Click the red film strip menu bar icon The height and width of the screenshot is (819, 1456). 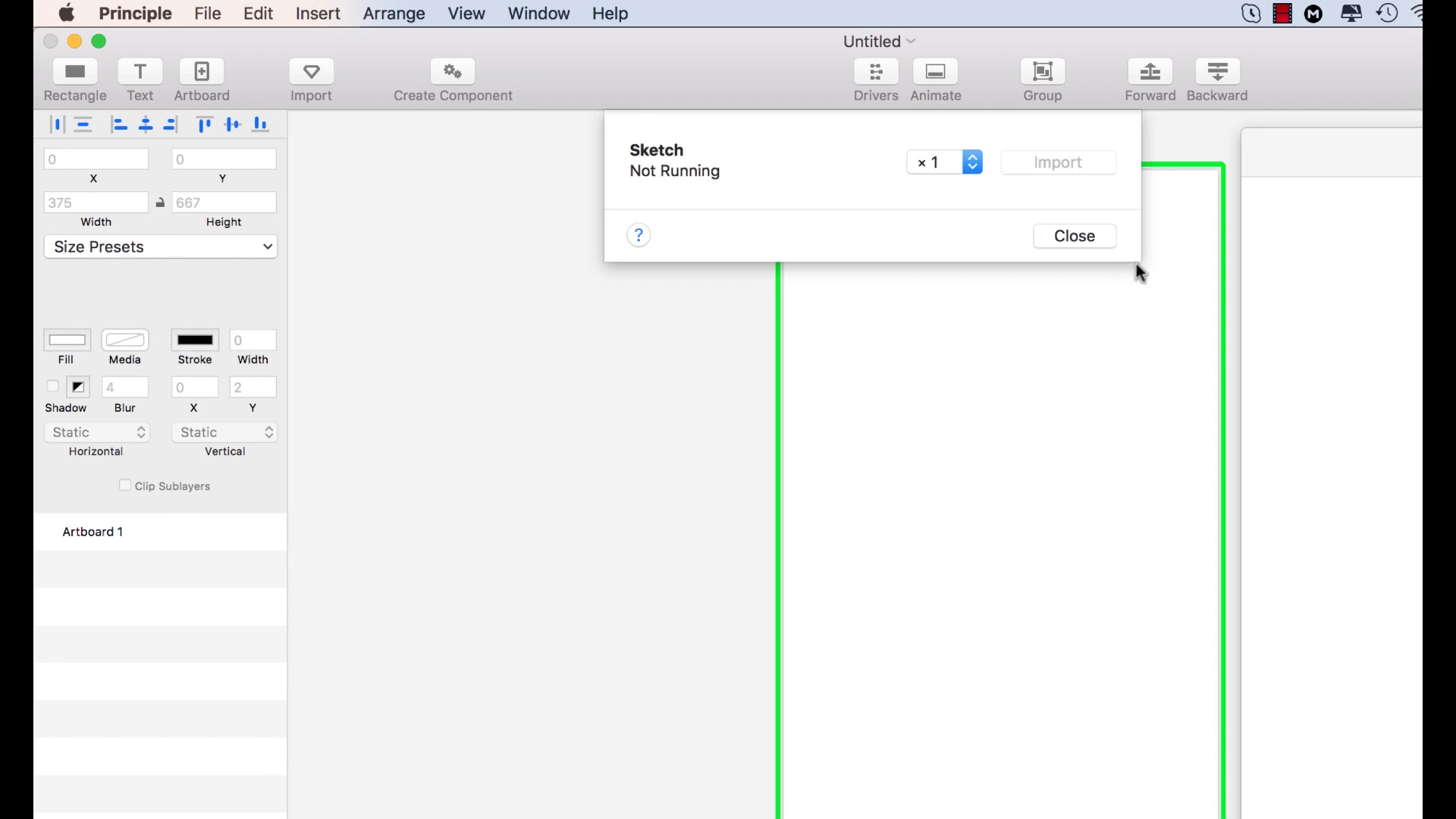pos(1282,14)
